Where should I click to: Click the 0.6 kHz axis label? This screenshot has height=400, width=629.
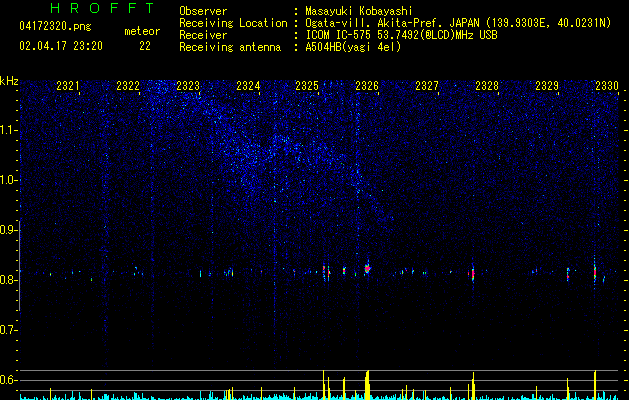[8, 380]
